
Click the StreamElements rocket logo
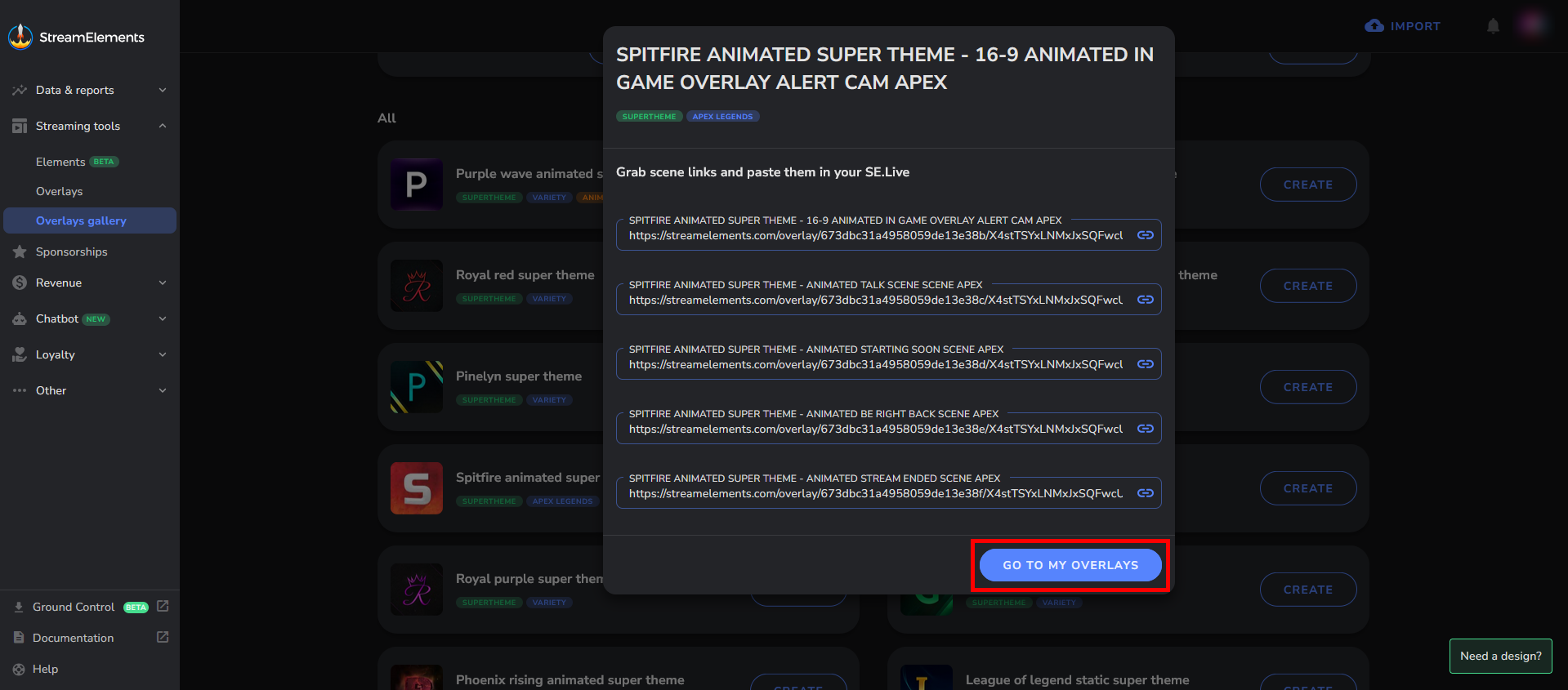(x=20, y=37)
